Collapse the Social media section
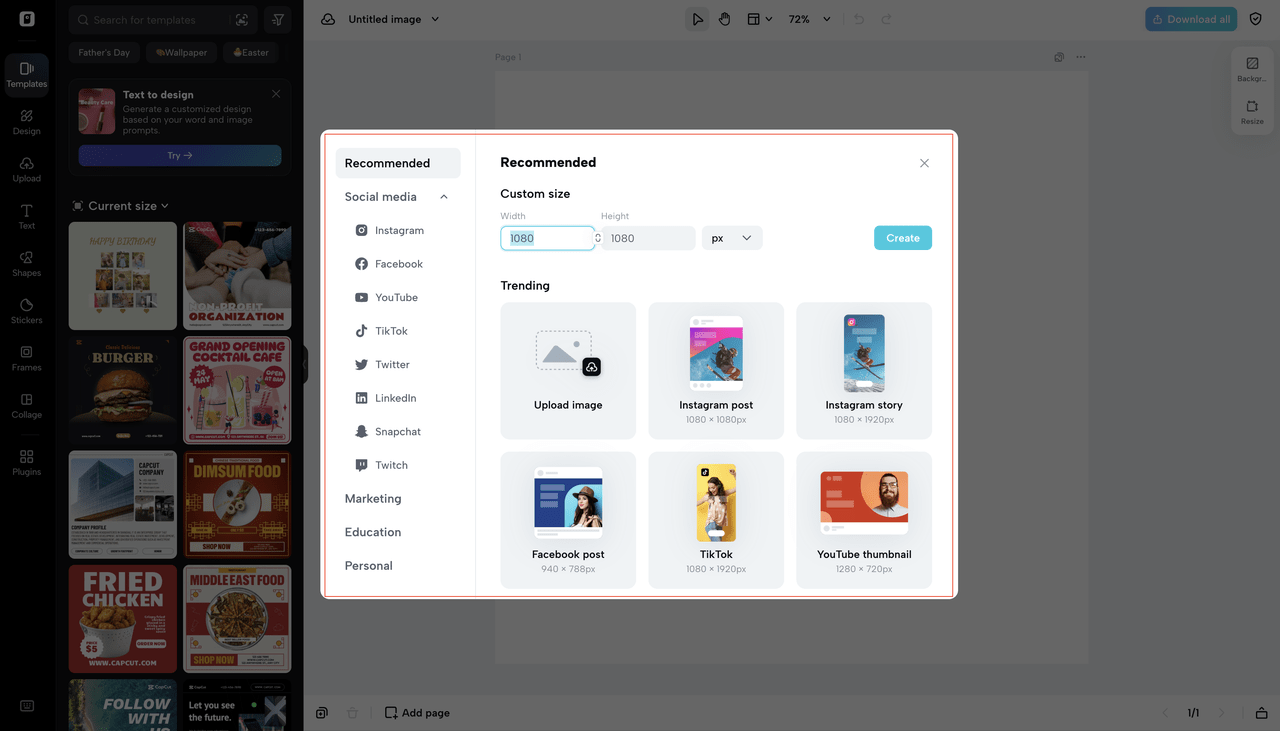The width and height of the screenshot is (1280, 731). point(444,197)
